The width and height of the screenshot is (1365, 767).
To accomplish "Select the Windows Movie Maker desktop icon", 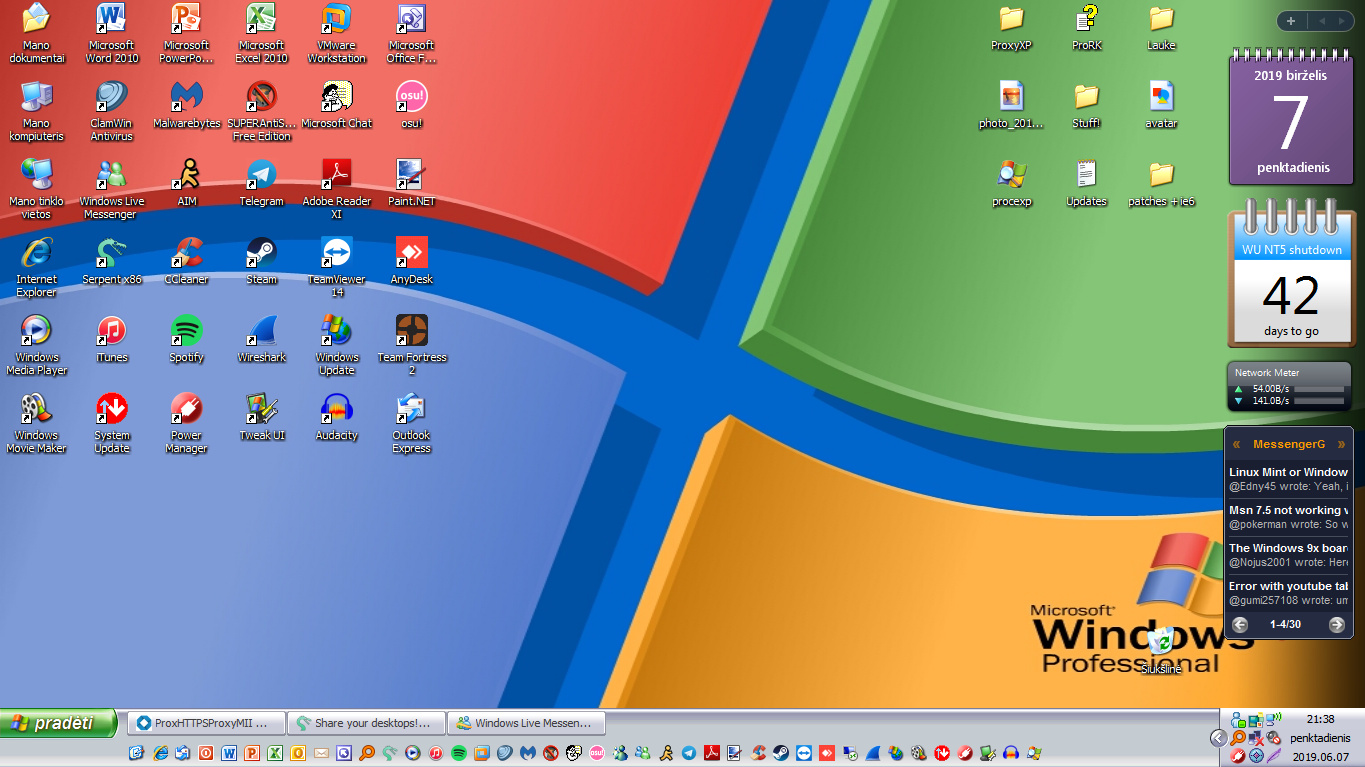I will click(36, 424).
